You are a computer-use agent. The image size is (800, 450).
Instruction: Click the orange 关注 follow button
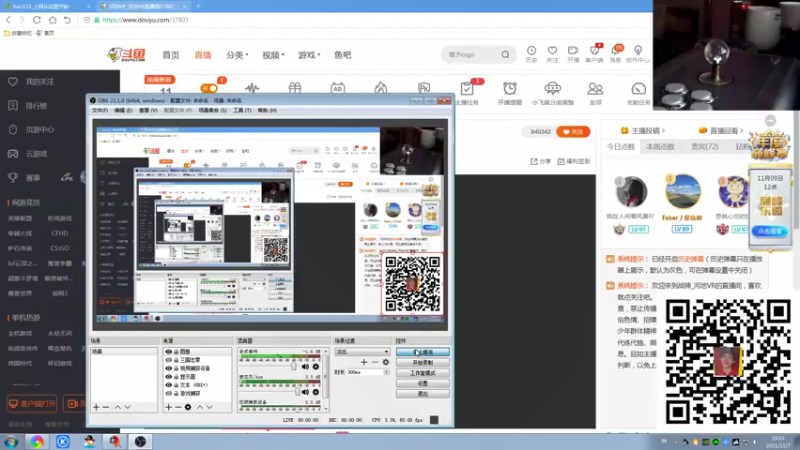pyautogui.click(x=573, y=132)
